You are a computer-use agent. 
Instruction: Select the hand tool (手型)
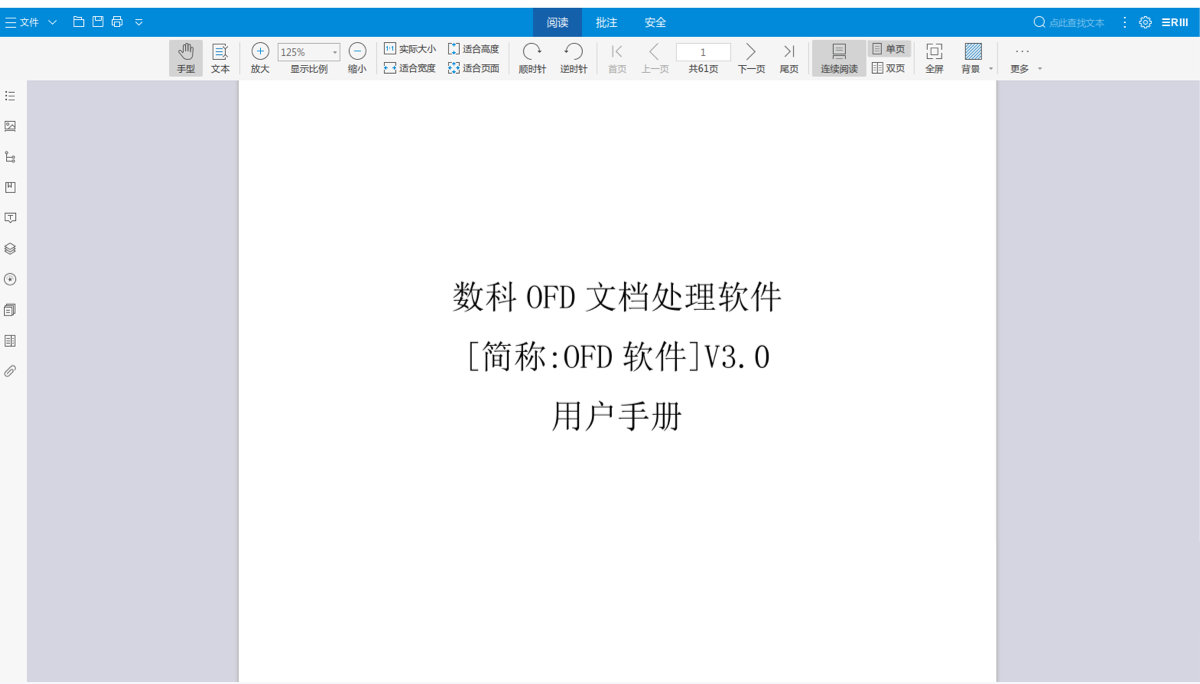click(x=185, y=58)
